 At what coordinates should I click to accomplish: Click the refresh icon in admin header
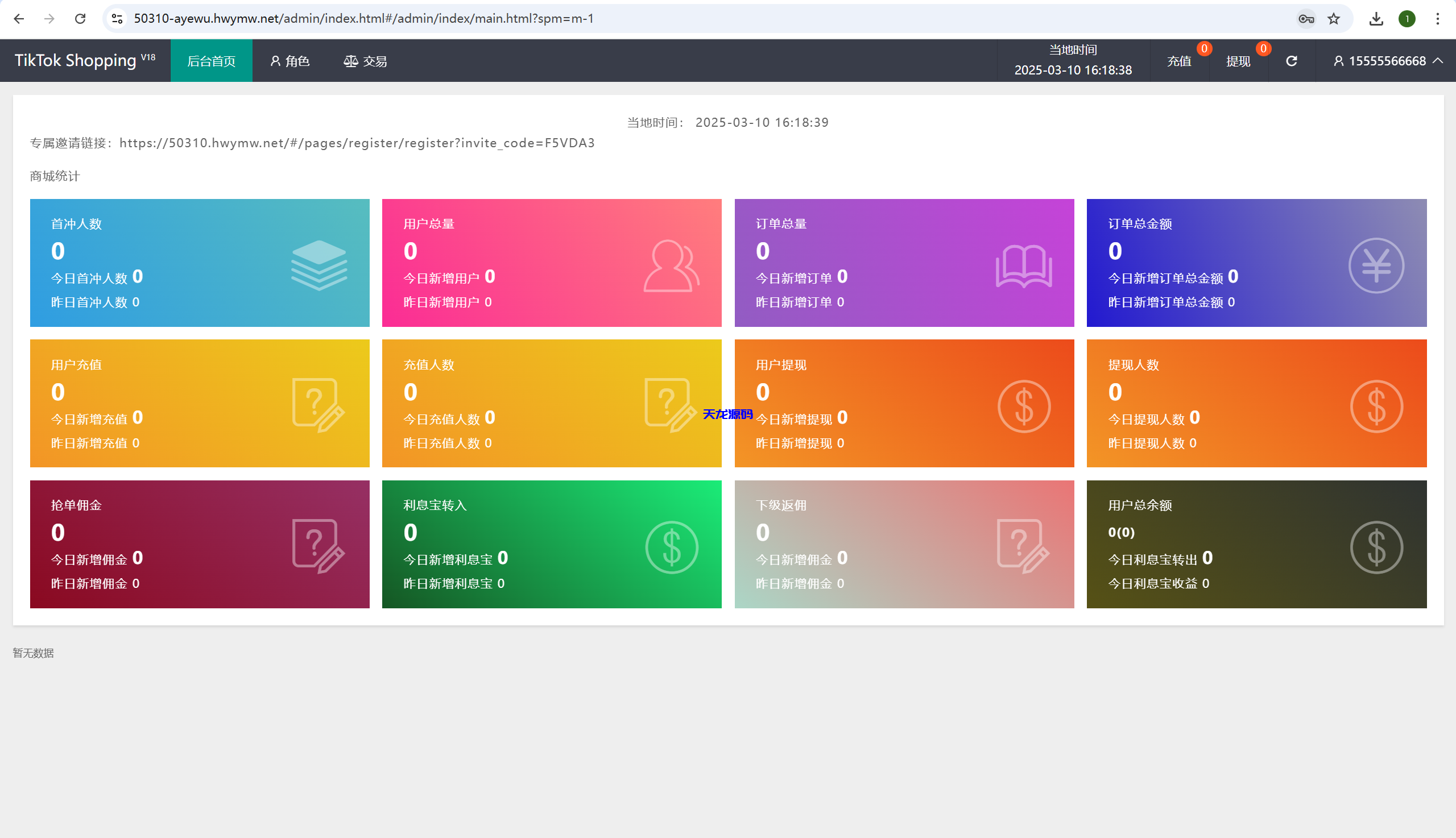1291,61
